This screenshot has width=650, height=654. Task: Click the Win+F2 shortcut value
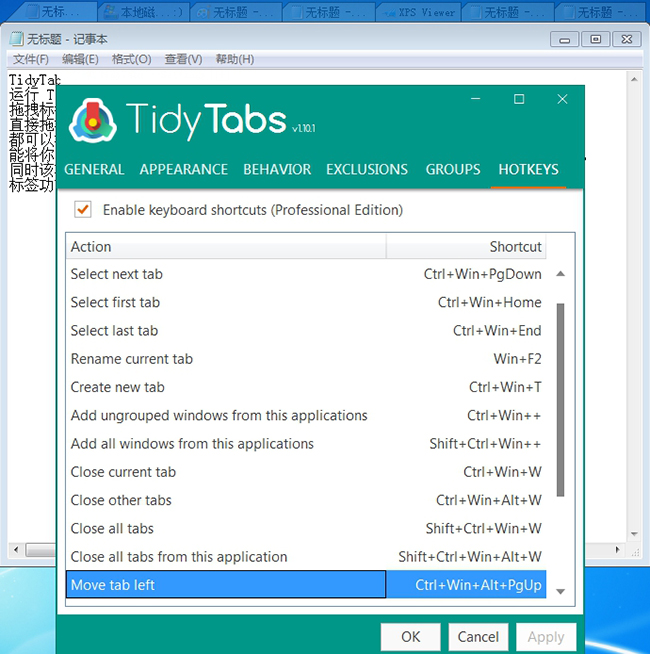pos(517,359)
